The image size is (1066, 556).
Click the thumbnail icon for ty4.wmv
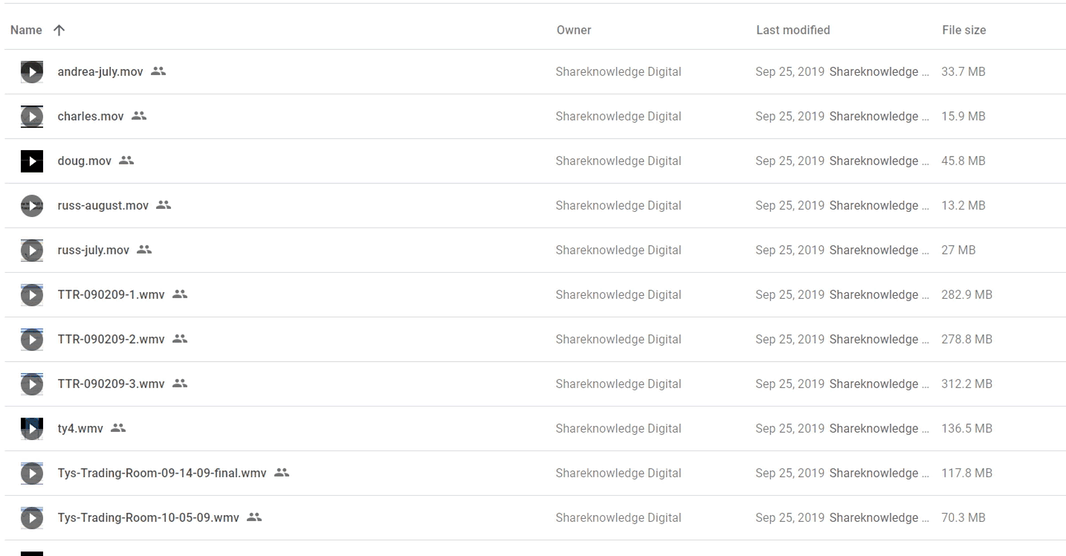pos(32,428)
